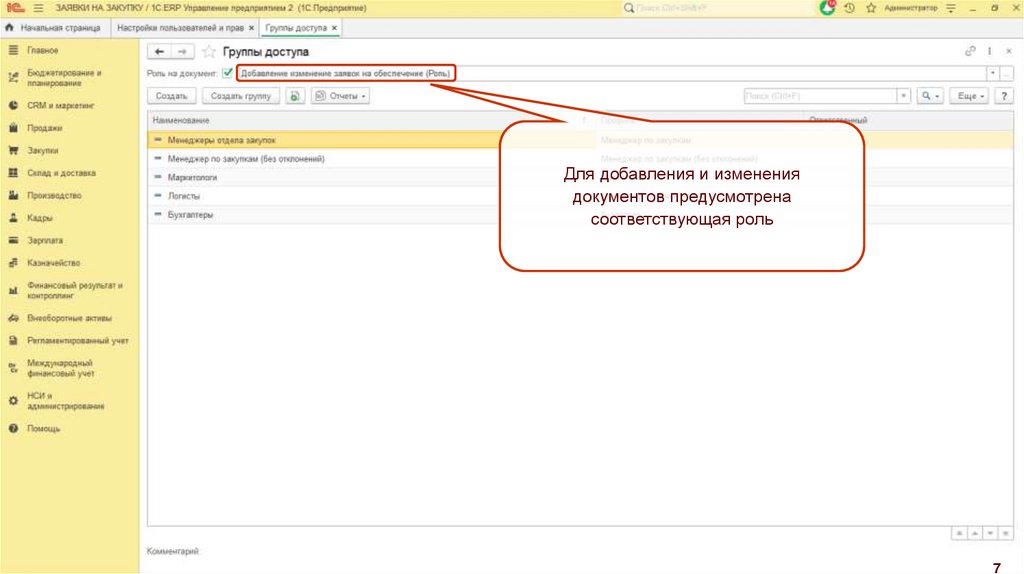Image resolution: width=1024 pixels, height=574 pixels.
Task: Open the history clock icon
Action: tap(850, 8)
